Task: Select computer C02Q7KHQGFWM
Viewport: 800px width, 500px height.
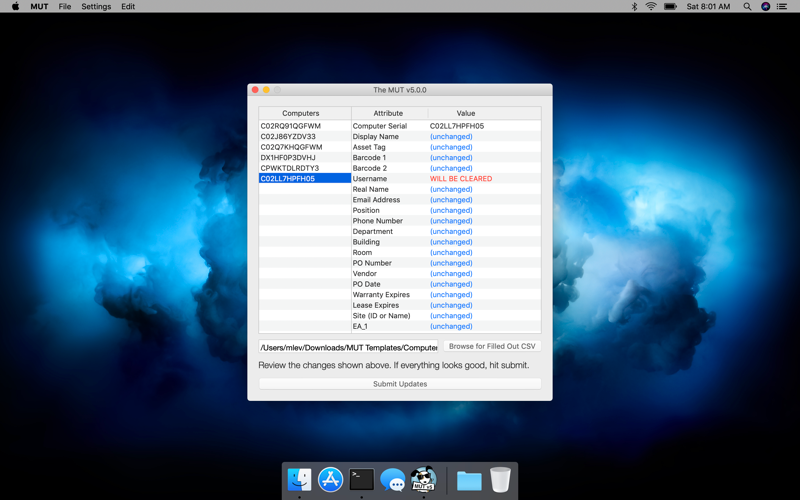Action: [305, 147]
